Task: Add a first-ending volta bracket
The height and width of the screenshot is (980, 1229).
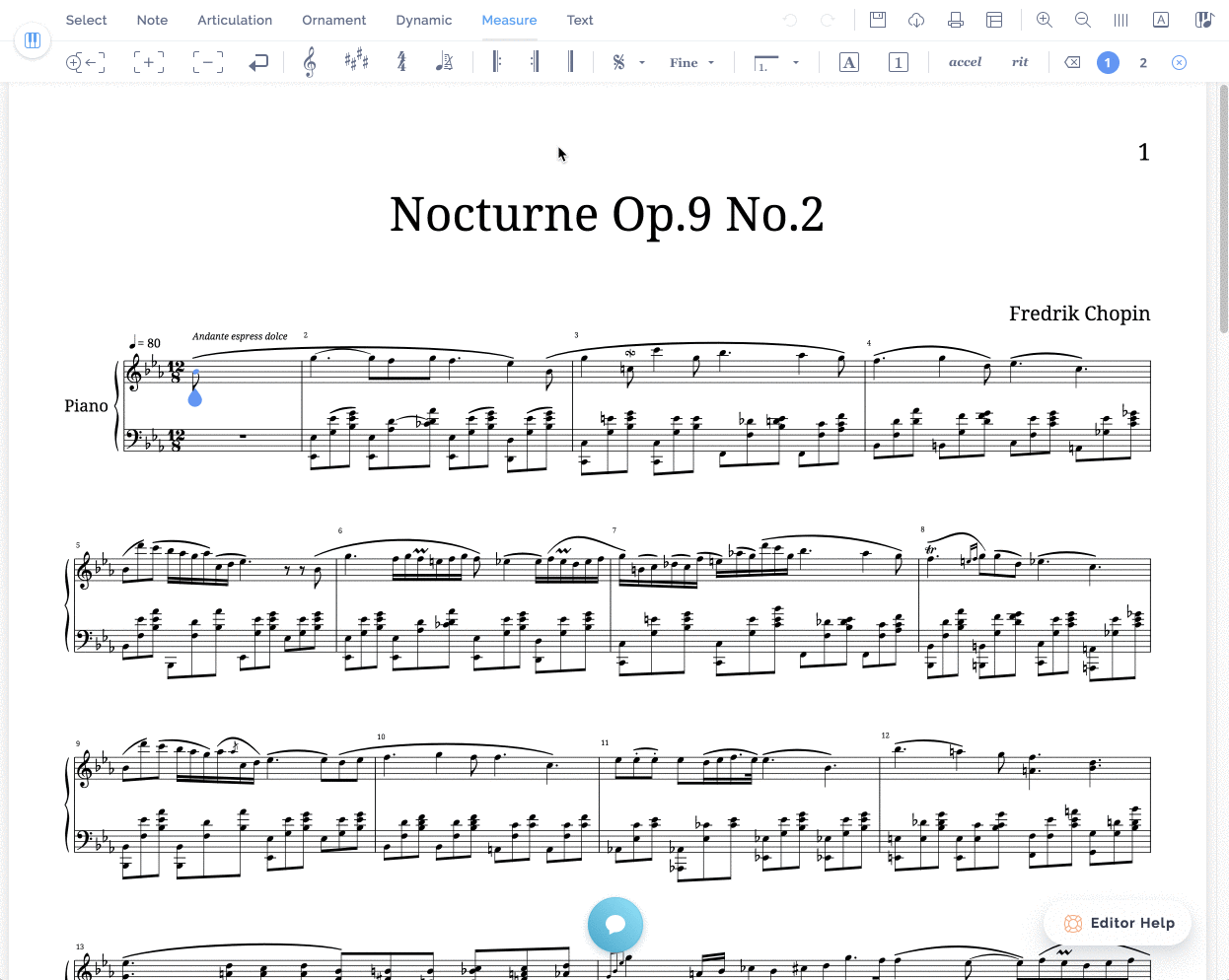Action: pos(766,62)
